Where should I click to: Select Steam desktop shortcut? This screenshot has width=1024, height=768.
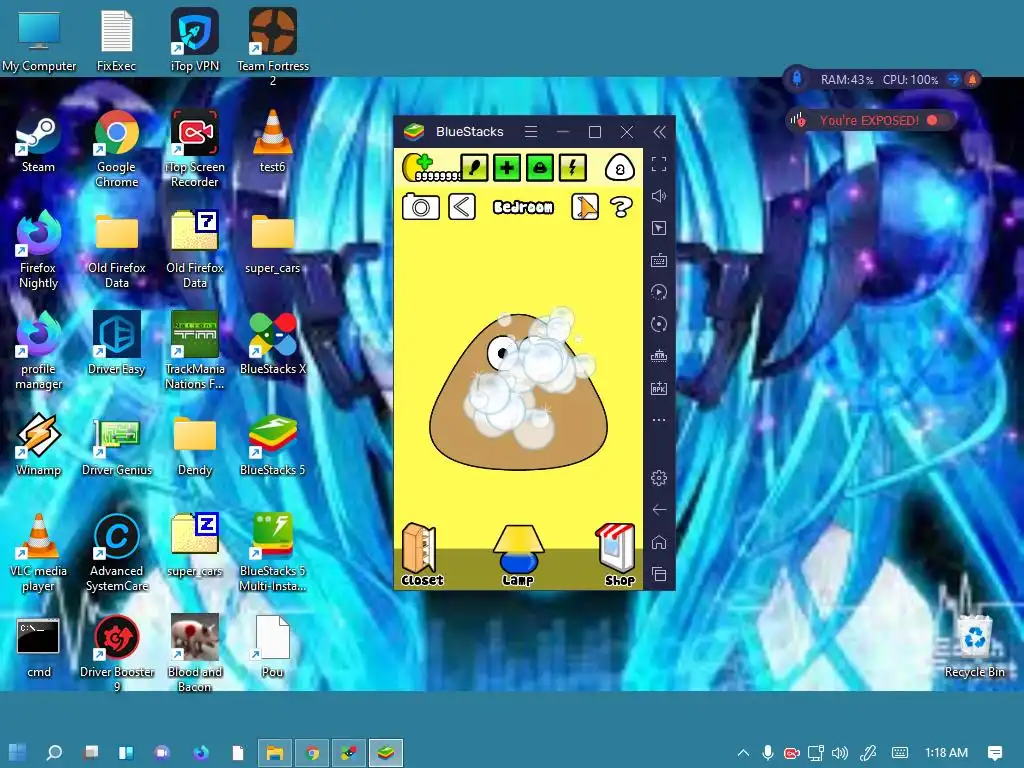pyautogui.click(x=39, y=144)
